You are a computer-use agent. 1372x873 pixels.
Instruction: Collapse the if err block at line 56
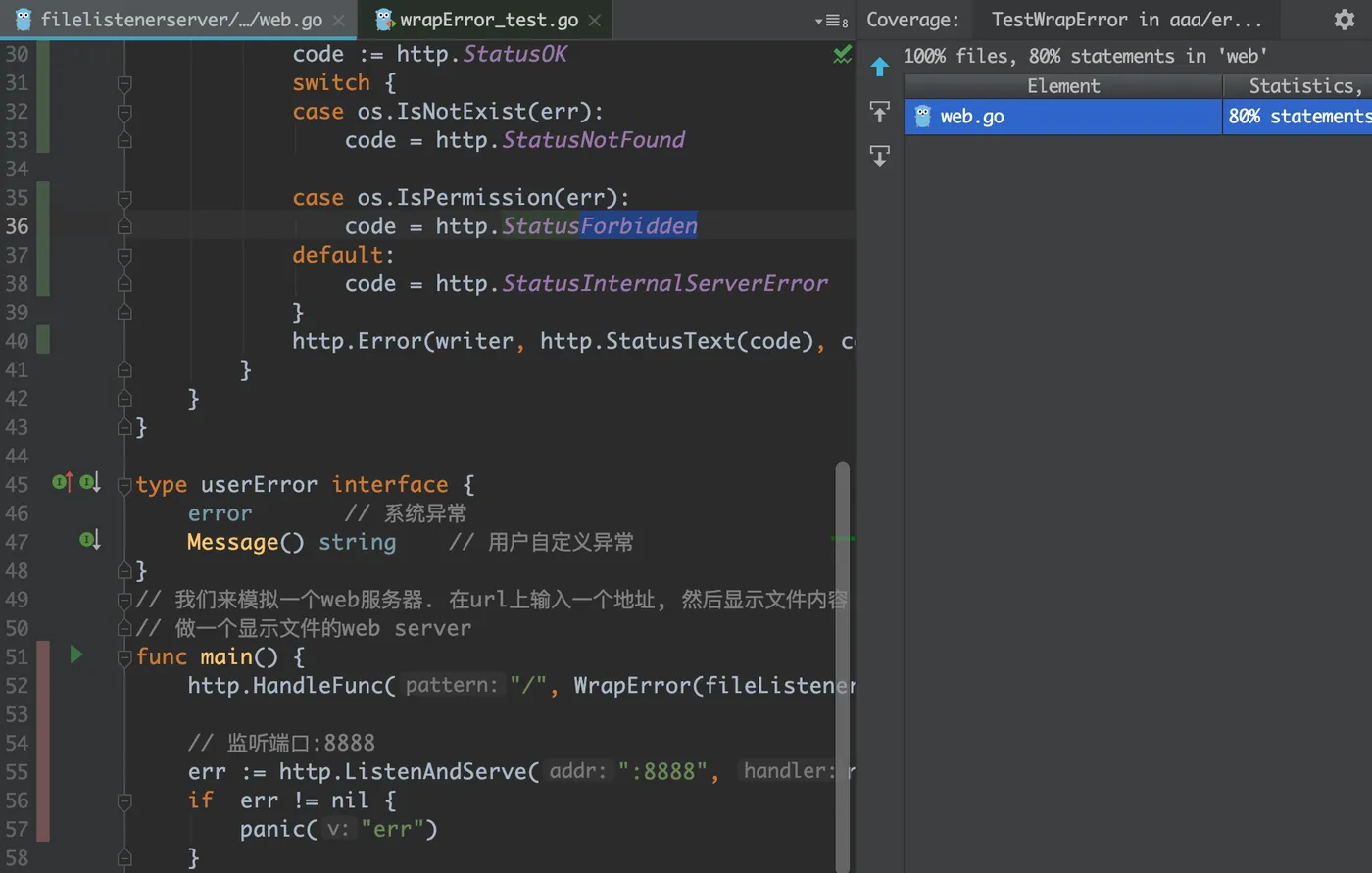[124, 800]
